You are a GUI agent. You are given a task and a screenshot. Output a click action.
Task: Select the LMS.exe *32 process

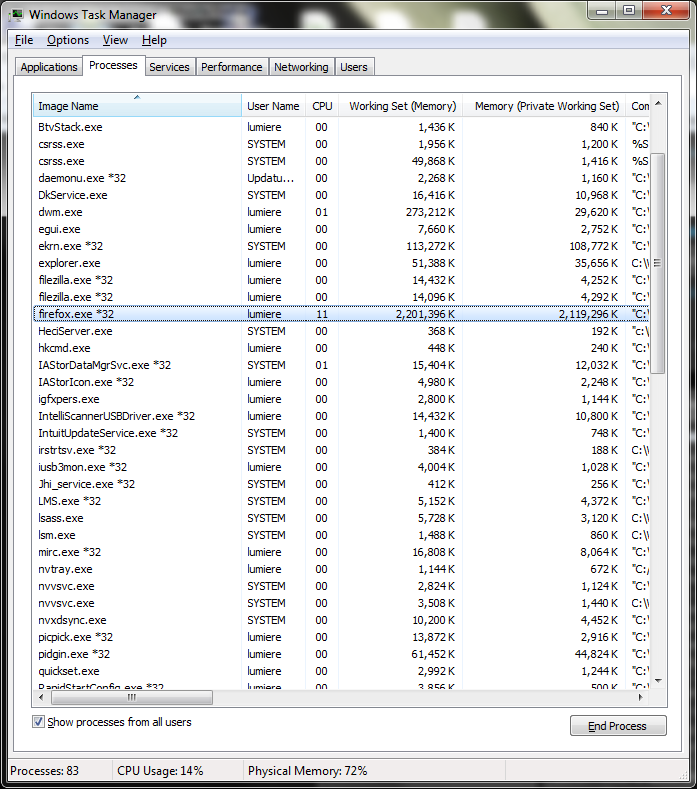[x=341, y=501]
